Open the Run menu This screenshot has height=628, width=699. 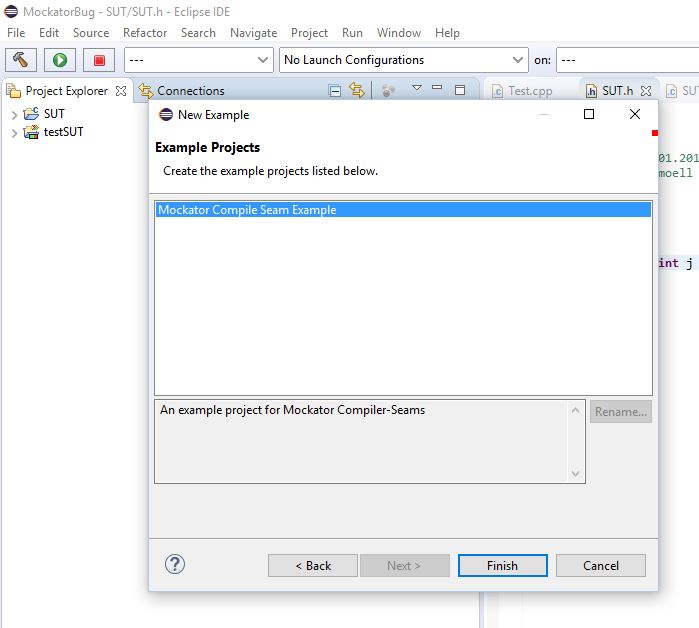tap(352, 33)
